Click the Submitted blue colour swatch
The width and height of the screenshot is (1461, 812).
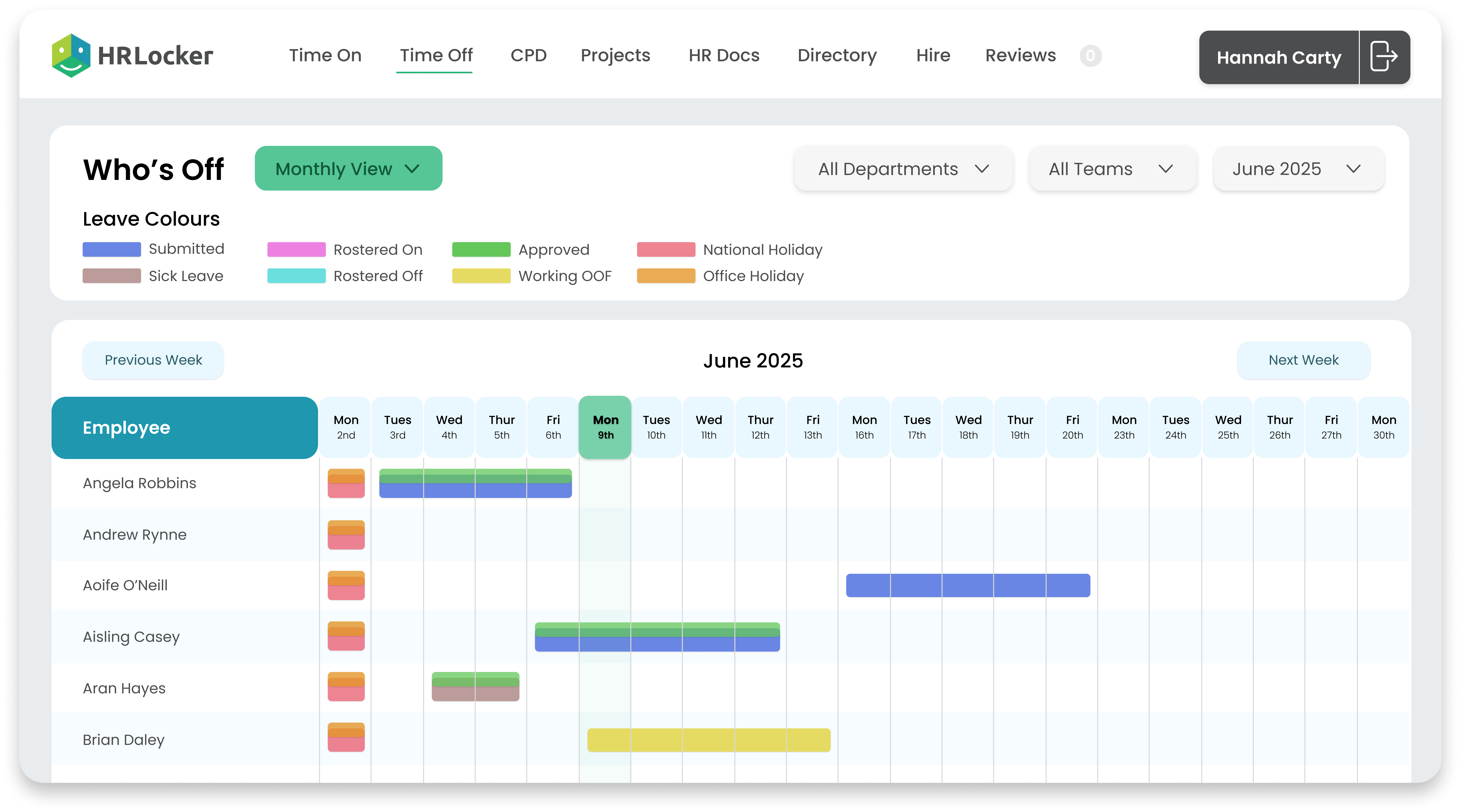click(x=112, y=249)
